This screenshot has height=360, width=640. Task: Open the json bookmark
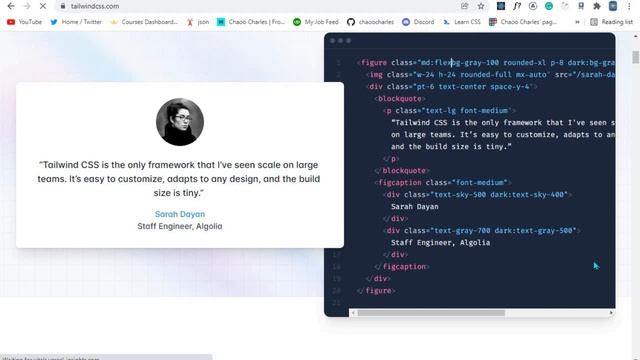click(198, 22)
